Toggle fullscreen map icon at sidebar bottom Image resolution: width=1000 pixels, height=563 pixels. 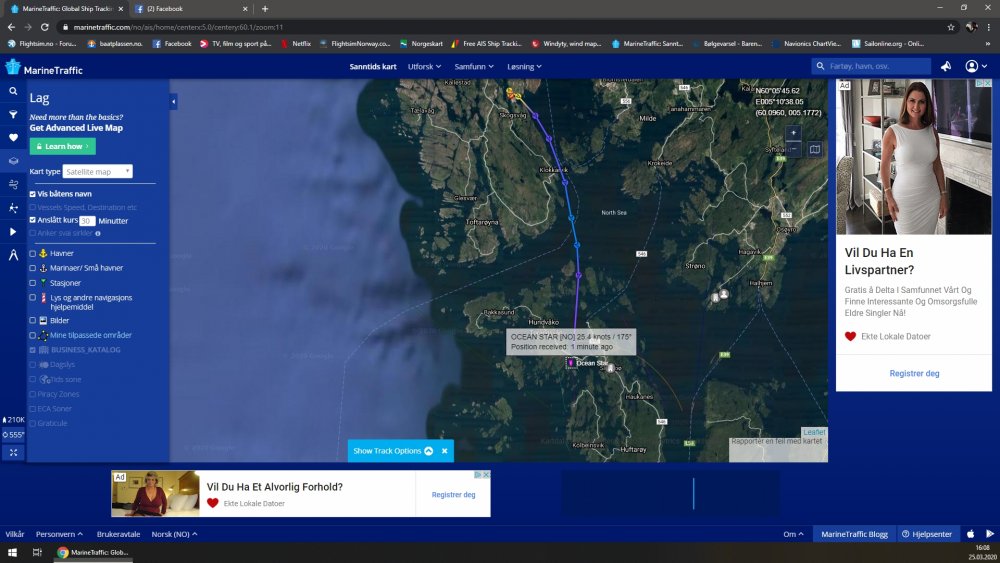[x=13, y=452]
